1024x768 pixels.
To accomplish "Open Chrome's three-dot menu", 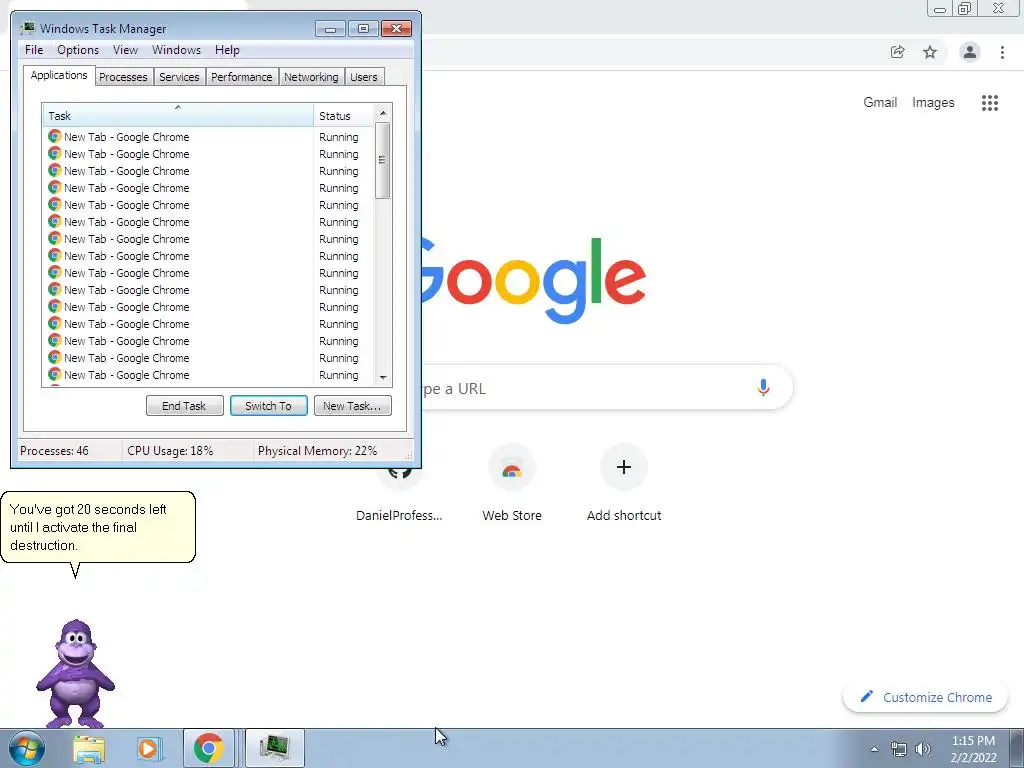I will pyautogui.click(x=1002, y=52).
